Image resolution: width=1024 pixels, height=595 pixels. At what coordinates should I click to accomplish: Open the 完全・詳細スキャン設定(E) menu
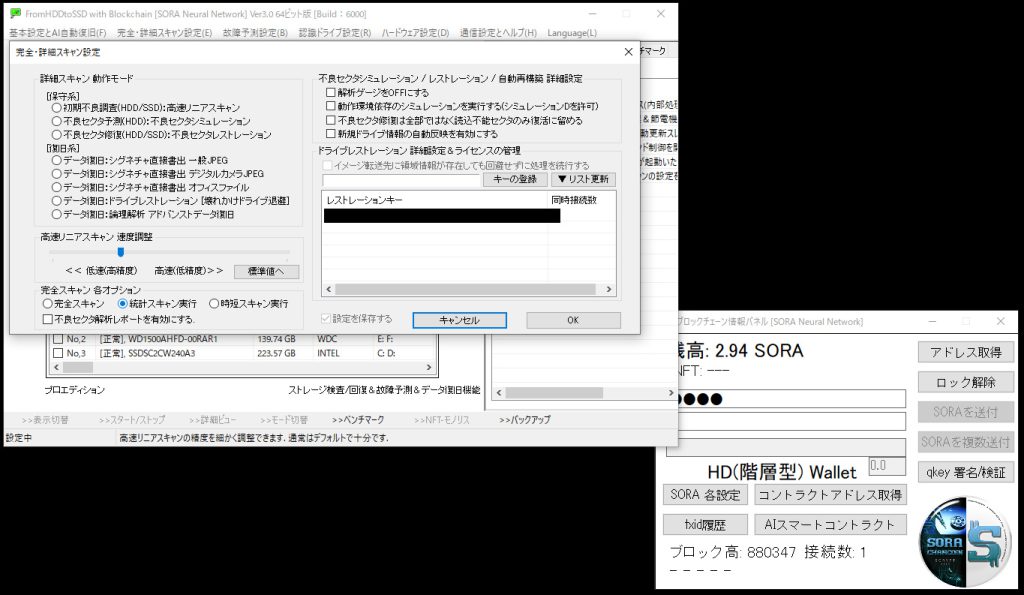(165, 33)
